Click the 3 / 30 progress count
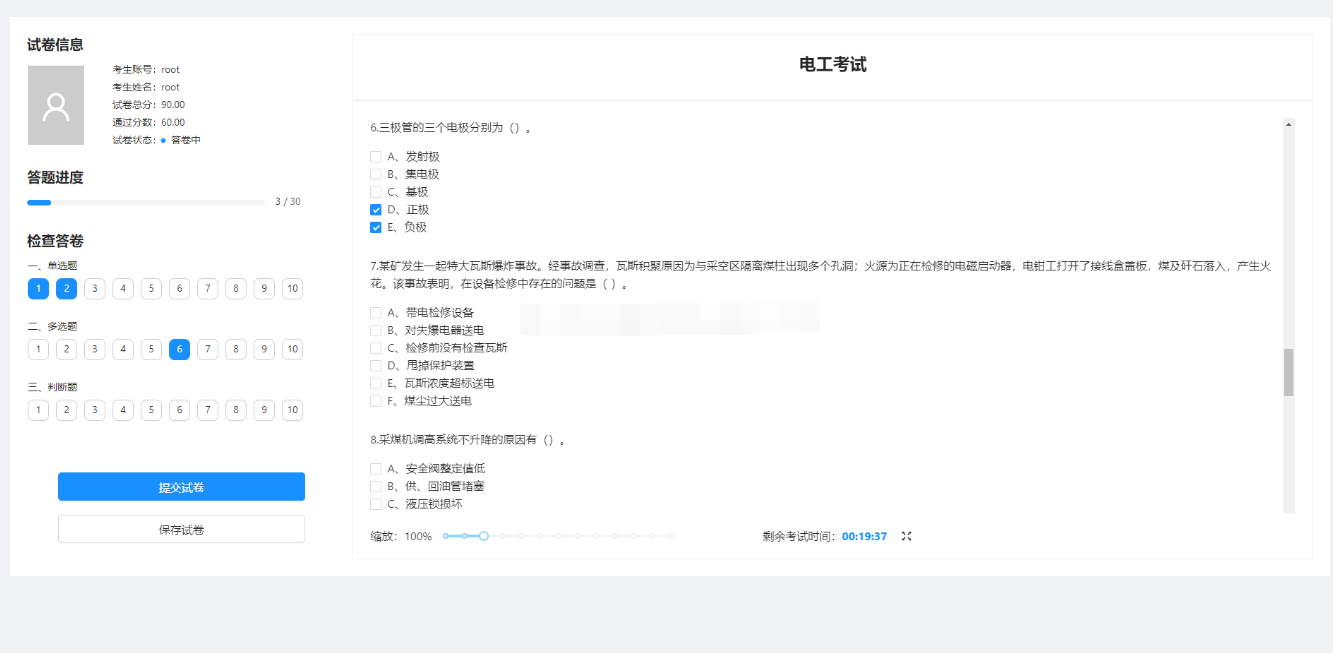Viewport: 1333px width, 653px height. tap(288, 202)
